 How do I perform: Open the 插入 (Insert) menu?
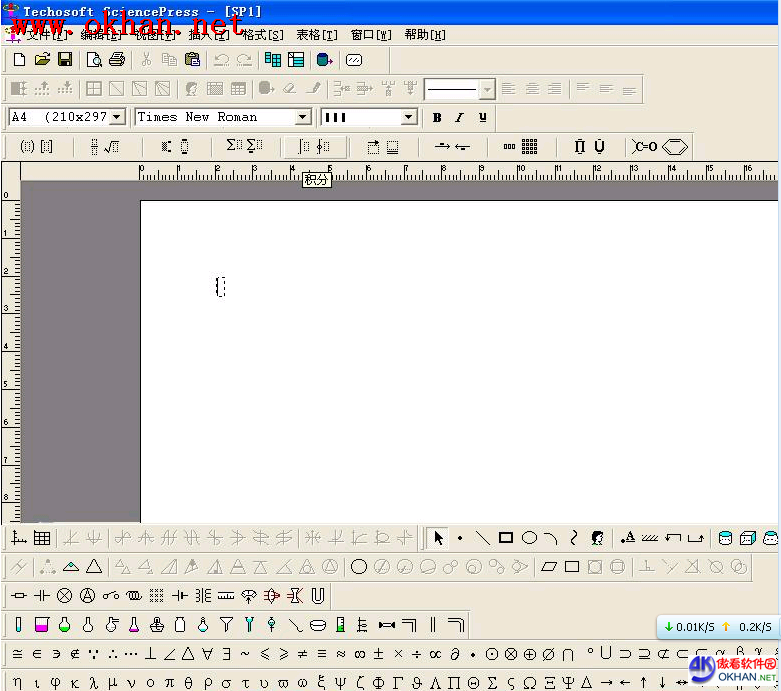point(209,34)
